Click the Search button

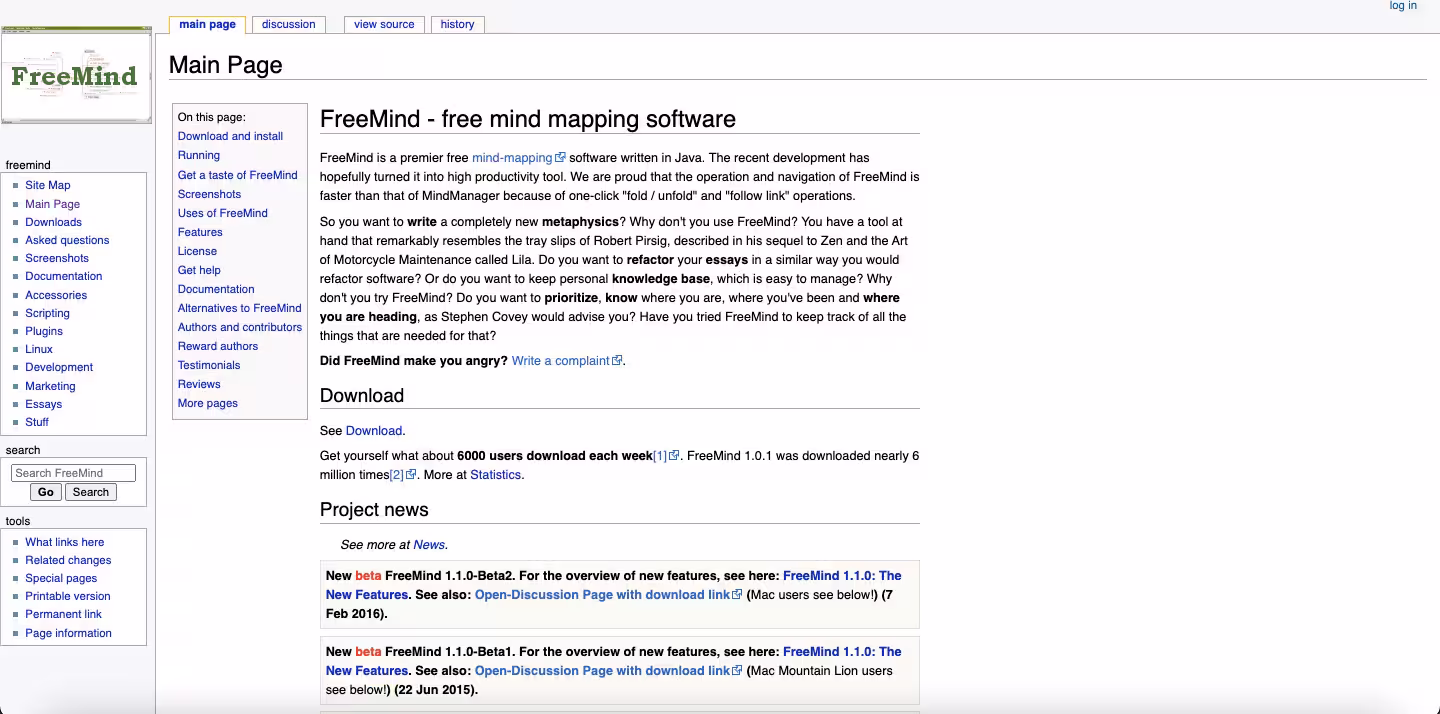coord(91,492)
